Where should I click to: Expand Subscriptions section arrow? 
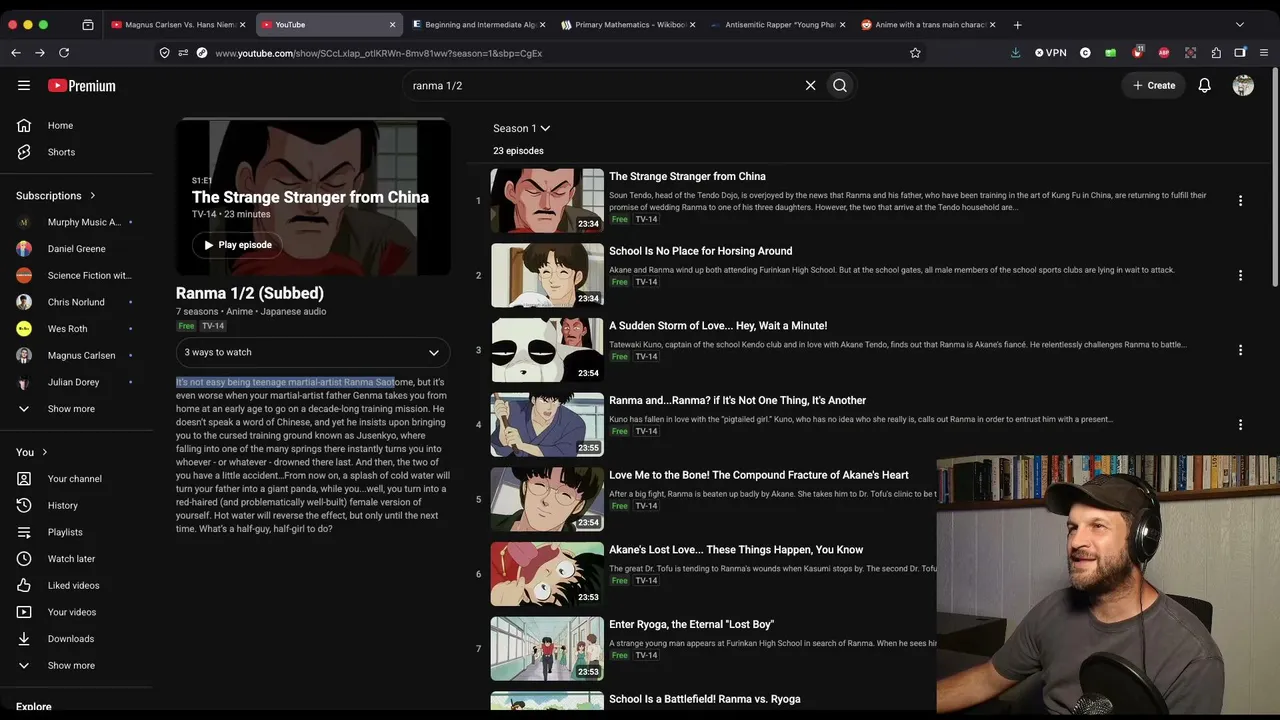pyautogui.click(x=93, y=196)
